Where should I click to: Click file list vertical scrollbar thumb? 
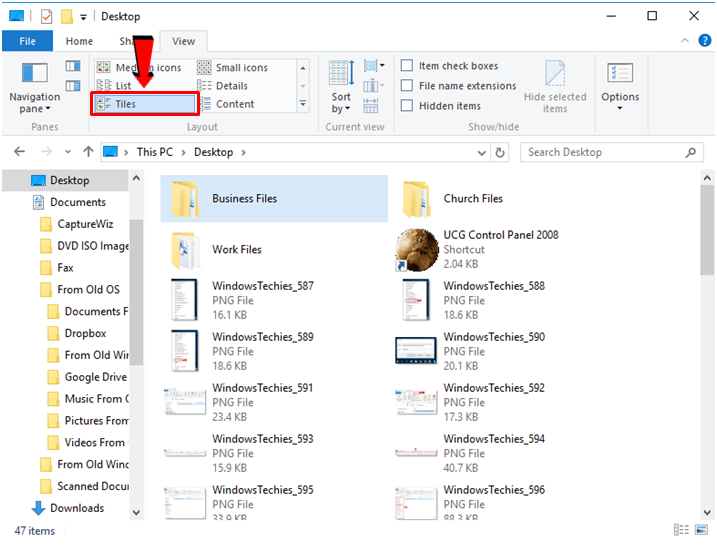click(x=707, y=230)
